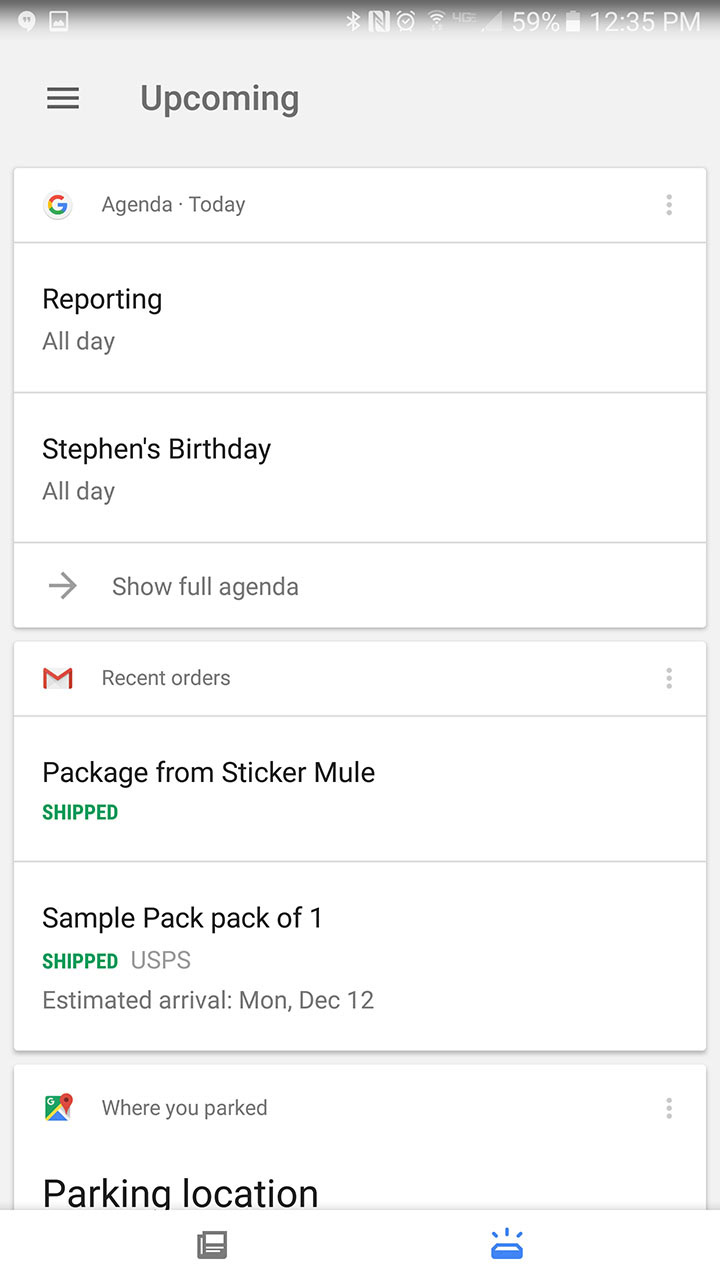This screenshot has width=720, height=1280.
Task: Tap the Google logo on Agenda card
Action: pyautogui.click(x=58, y=205)
